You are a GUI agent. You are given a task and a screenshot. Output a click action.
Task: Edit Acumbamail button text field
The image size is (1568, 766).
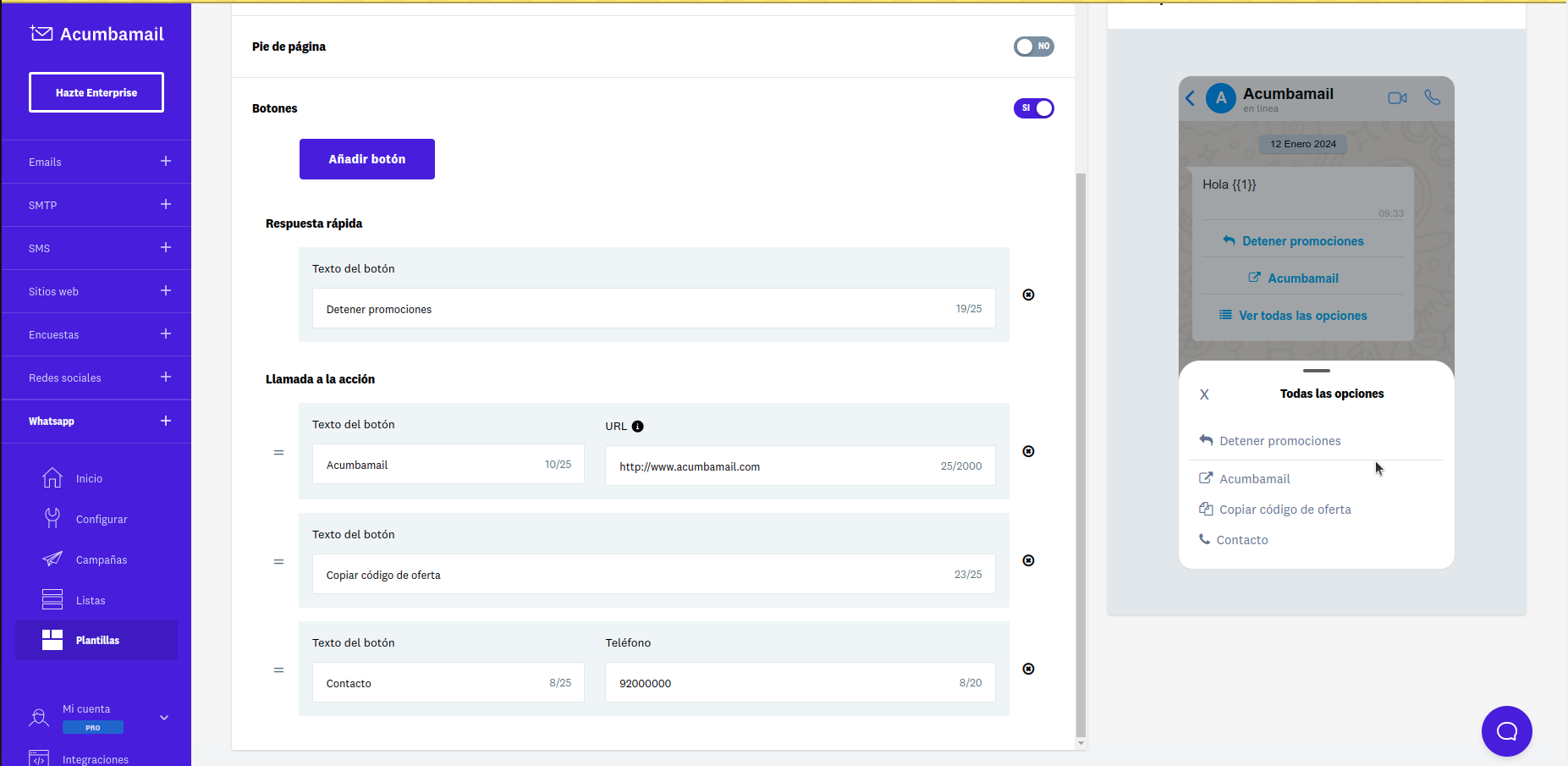pyautogui.click(x=448, y=465)
